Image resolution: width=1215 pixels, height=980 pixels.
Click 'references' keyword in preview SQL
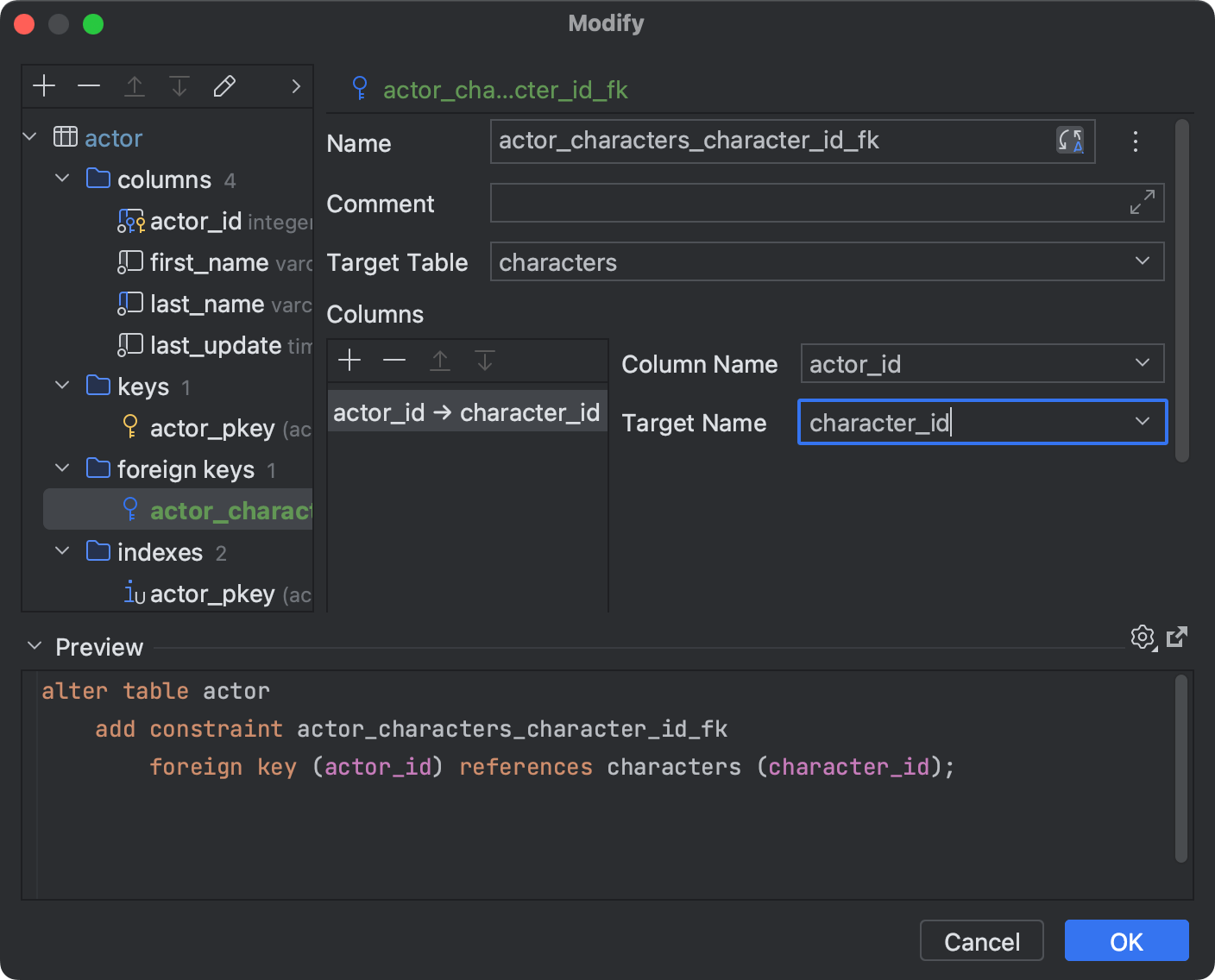point(526,767)
